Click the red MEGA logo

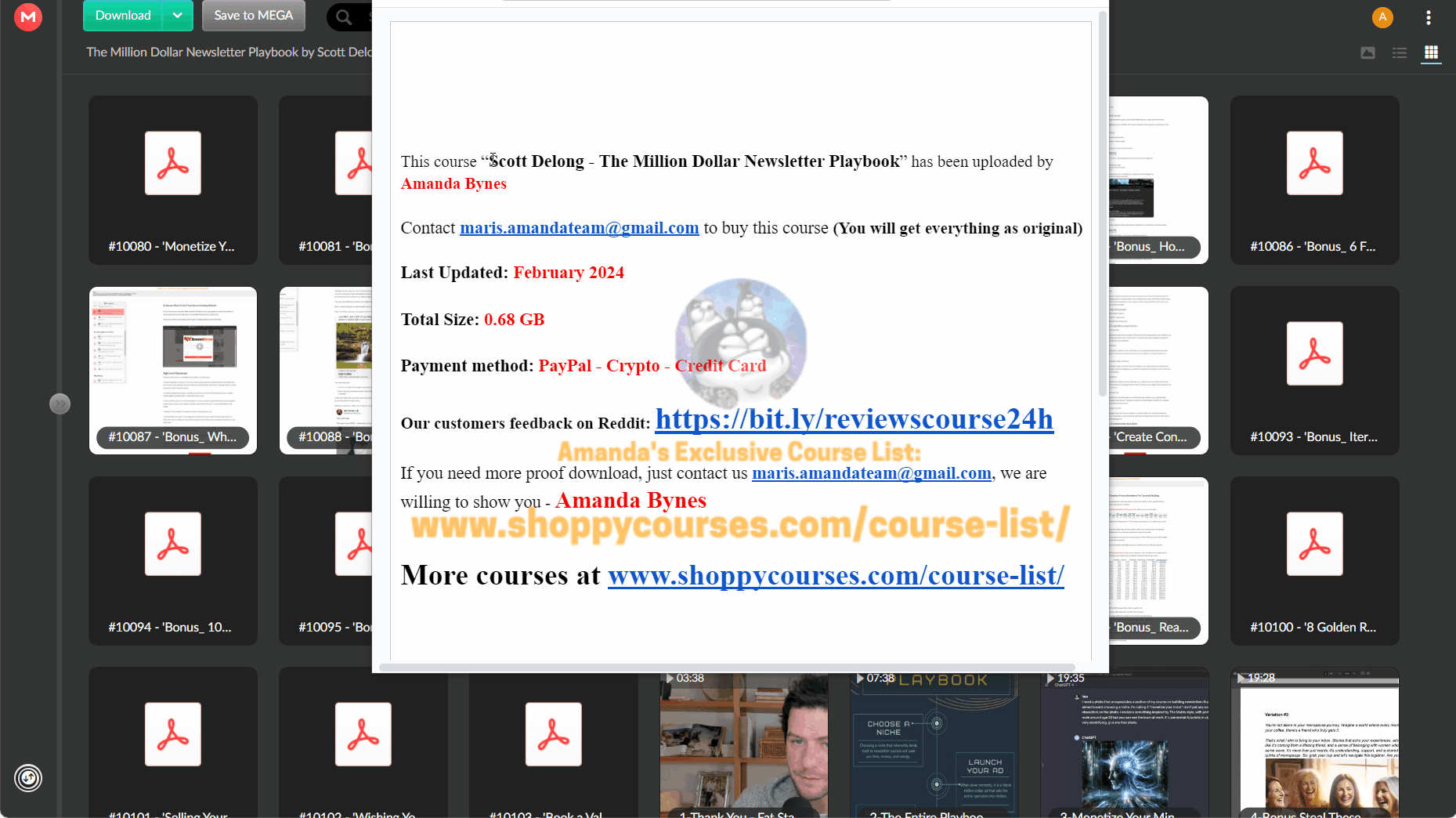(28, 16)
